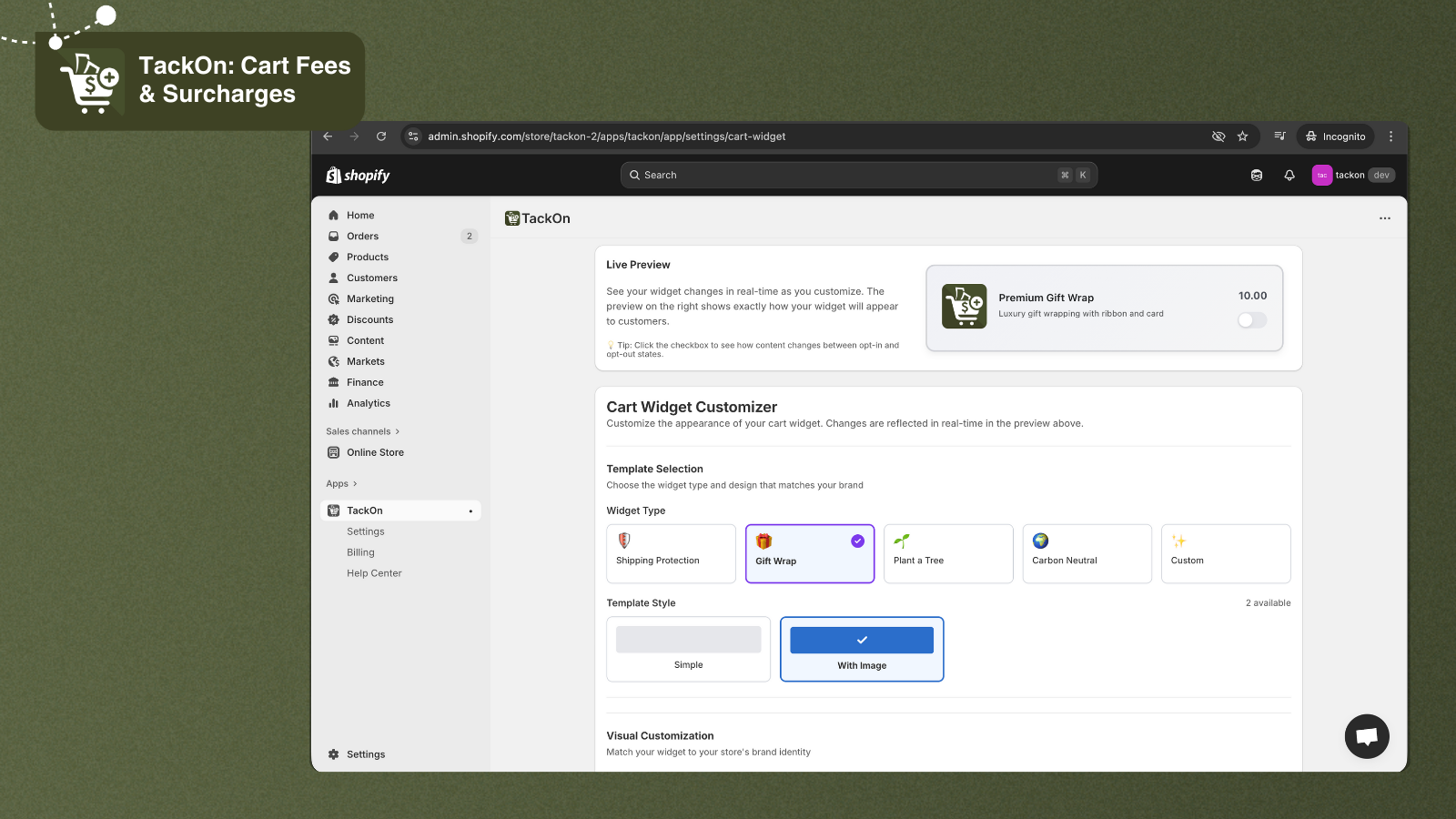This screenshot has width=1456, height=819.
Task: Choose the With Image template style
Action: [862, 650]
